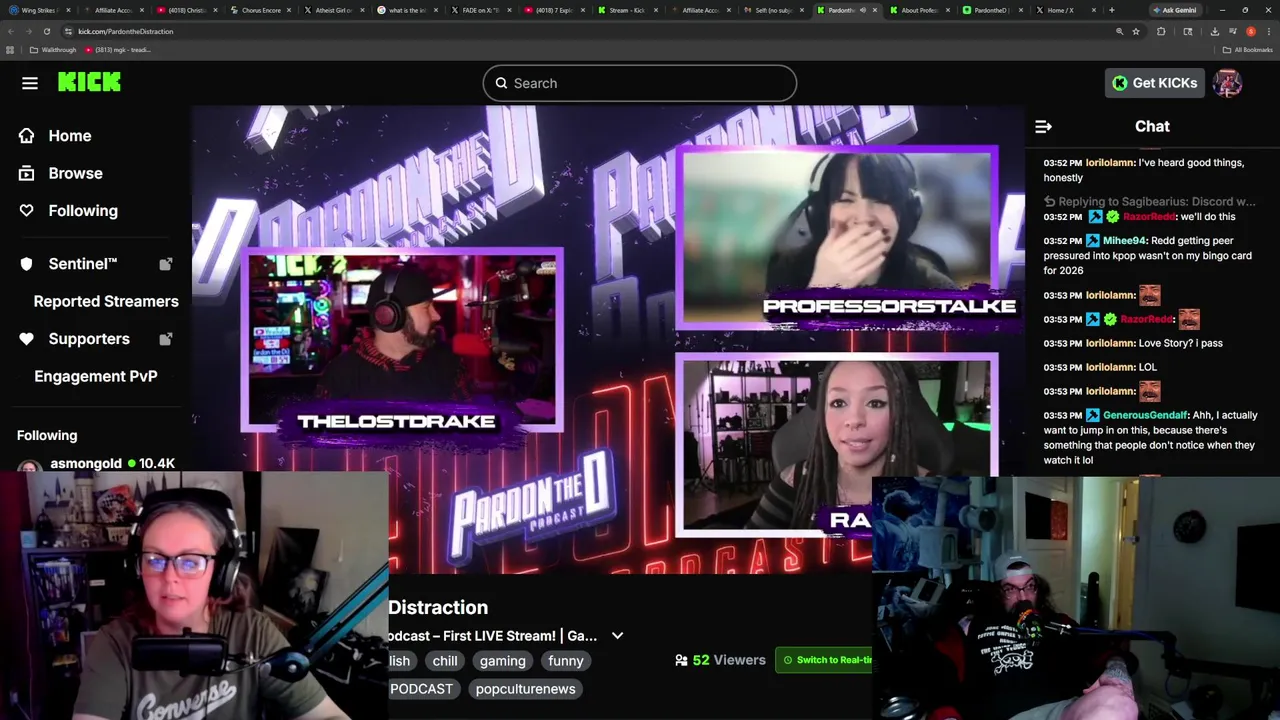This screenshot has height=720, width=1280.
Task: Click the PODCAST tag
Action: (x=421, y=689)
